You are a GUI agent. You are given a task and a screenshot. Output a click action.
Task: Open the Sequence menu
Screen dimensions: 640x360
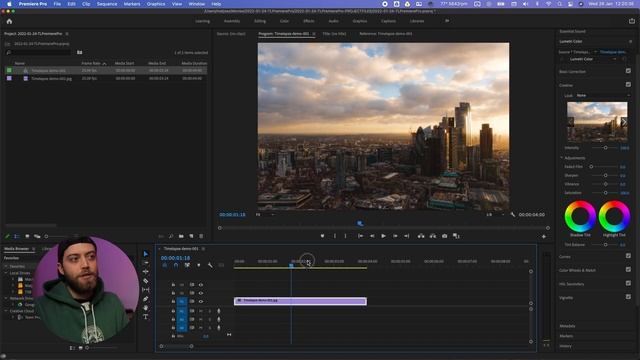pyautogui.click(x=107, y=4)
